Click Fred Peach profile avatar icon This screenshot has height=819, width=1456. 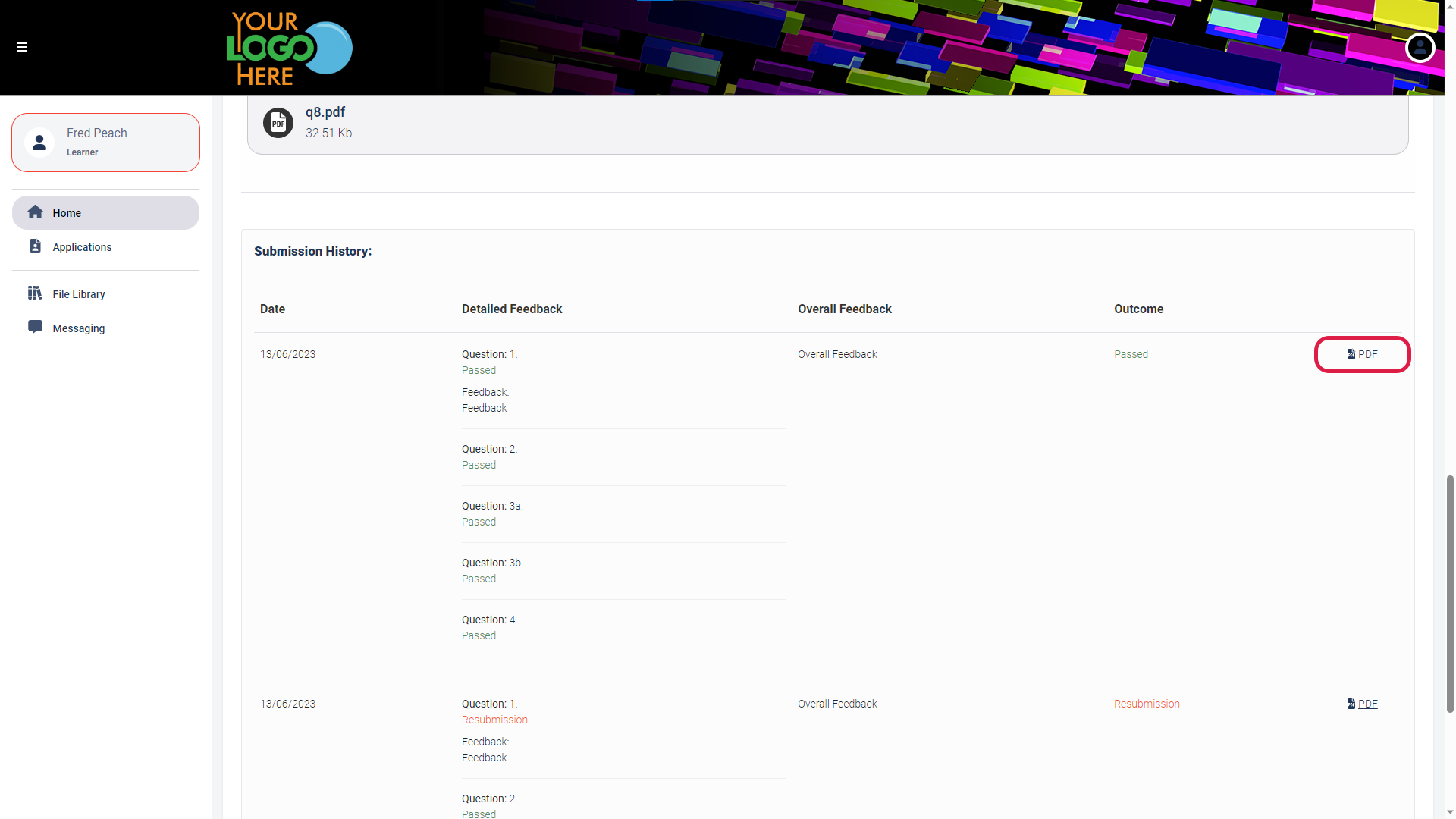39,143
